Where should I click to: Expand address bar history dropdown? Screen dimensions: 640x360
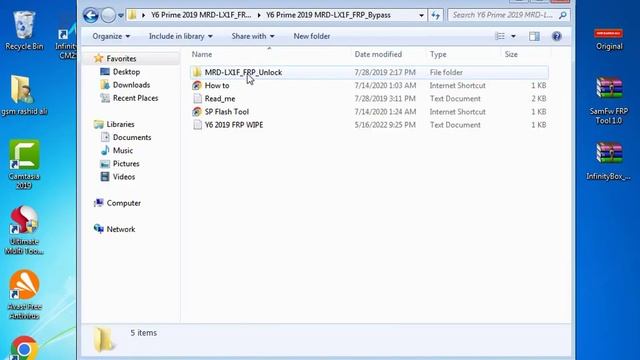click(421, 16)
